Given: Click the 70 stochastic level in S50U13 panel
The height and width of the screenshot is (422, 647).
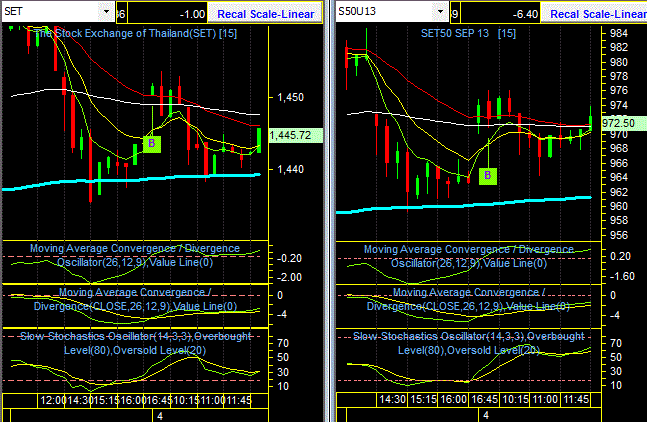Looking at the screenshot, I should tap(616, 343).
